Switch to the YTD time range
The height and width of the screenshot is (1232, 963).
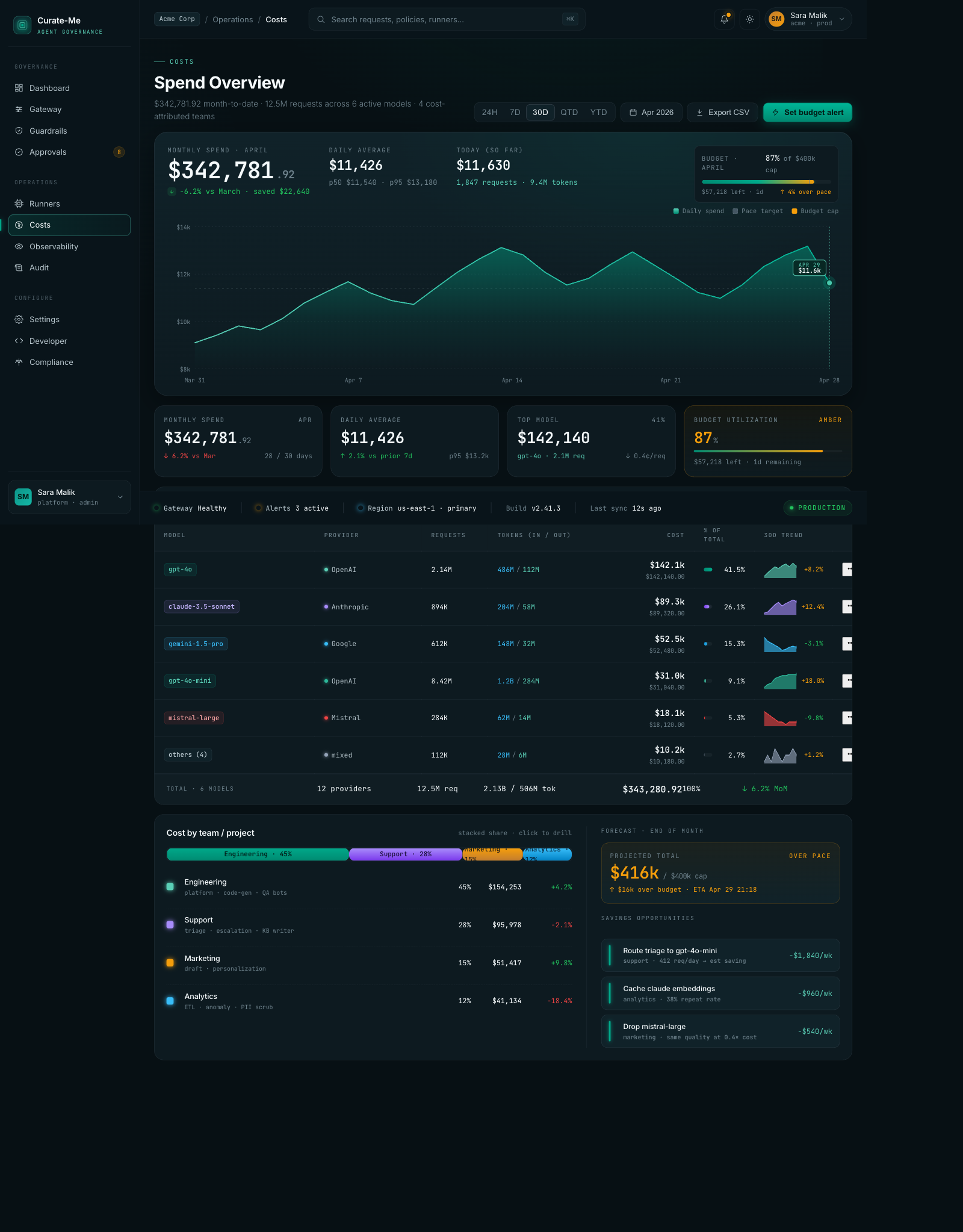click(x=598, y=113)
